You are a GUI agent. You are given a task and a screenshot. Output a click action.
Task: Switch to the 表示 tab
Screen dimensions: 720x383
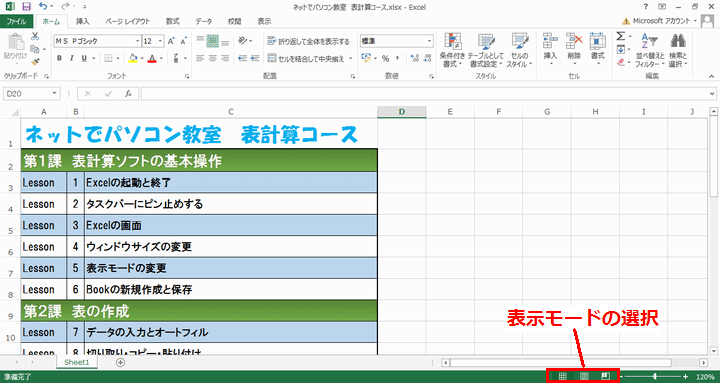coord(264,21)
